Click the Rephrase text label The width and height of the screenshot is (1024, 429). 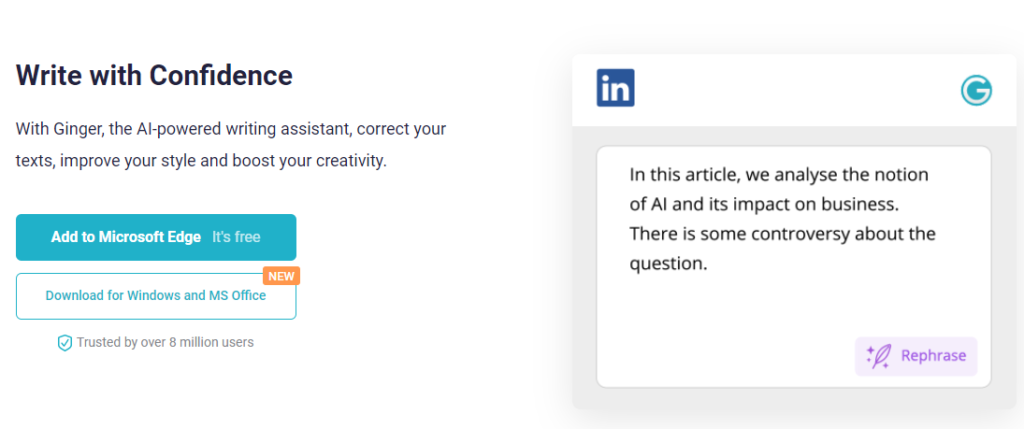pyautogui.click(x=933, y=356)
